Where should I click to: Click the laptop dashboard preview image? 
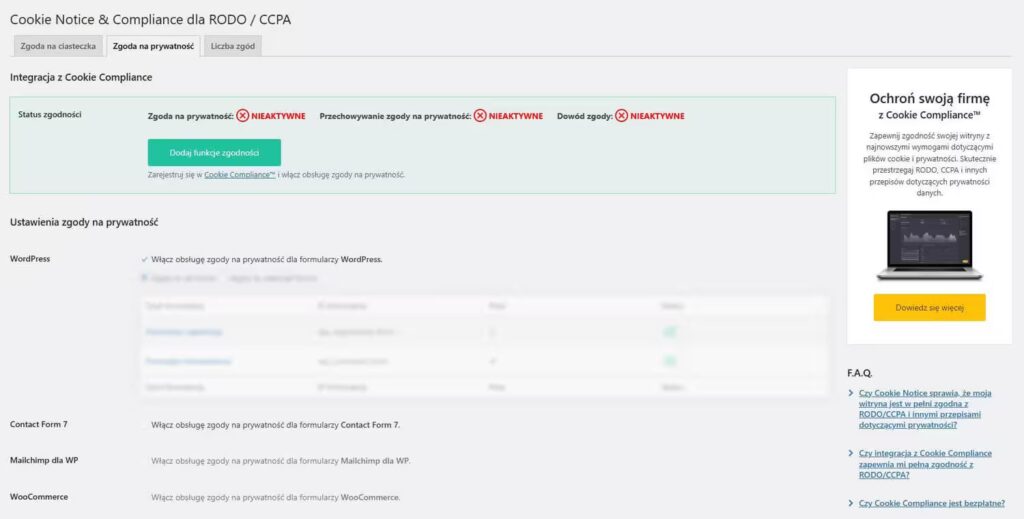[x=929, y=245]
